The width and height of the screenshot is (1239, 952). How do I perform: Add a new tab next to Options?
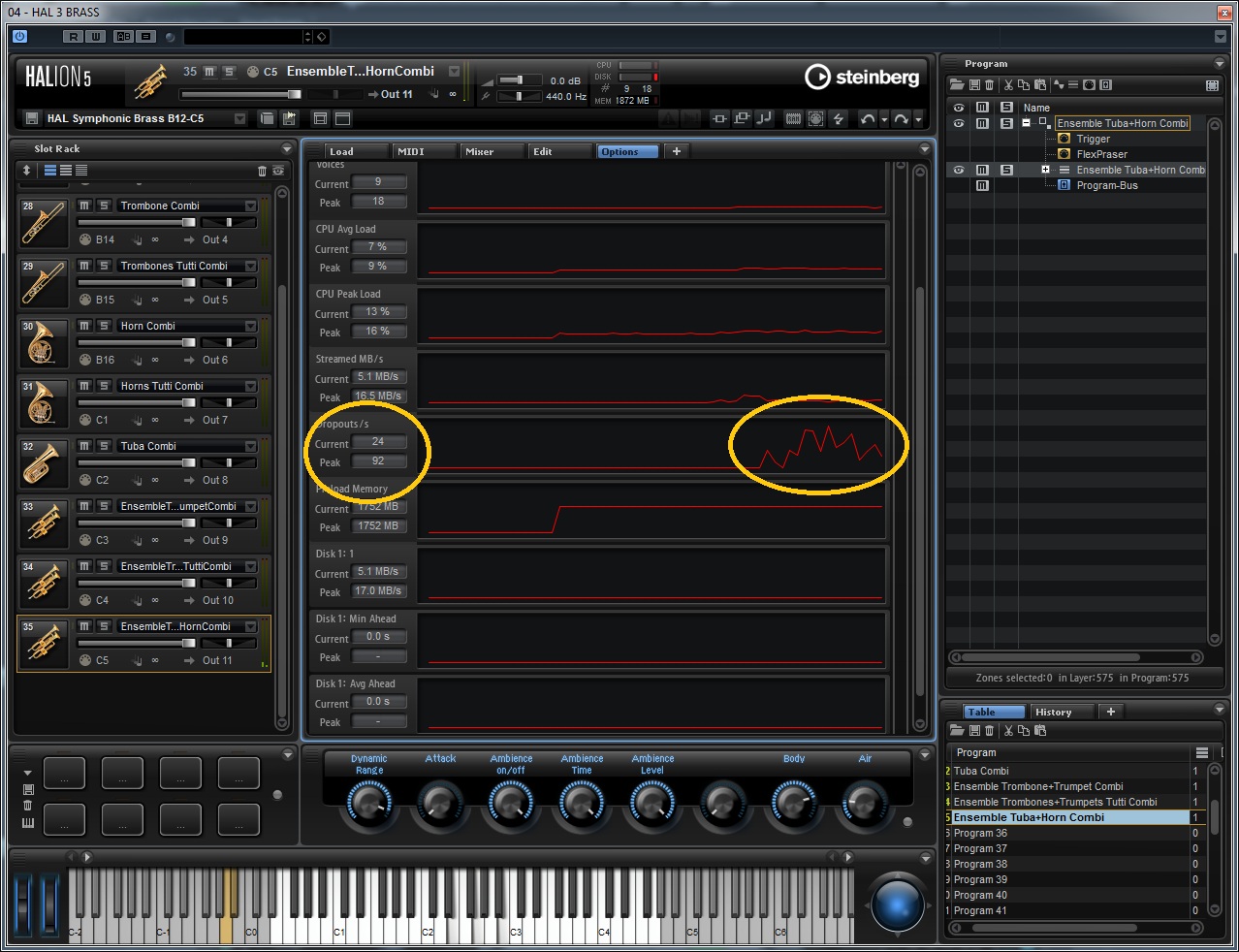click(x=677, y=151)
